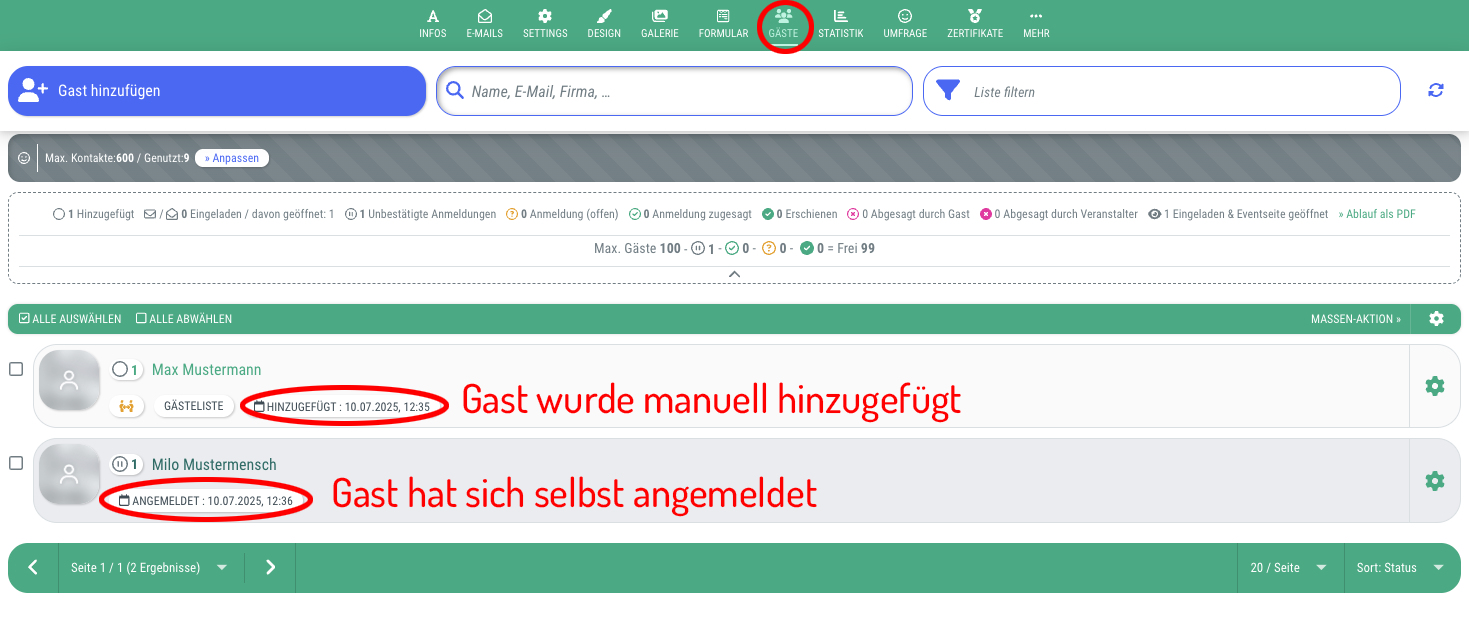Click the group icon badge under Max Mustermann
Viewport: 1469px width, 627px height.
click(x=126, y=406)
